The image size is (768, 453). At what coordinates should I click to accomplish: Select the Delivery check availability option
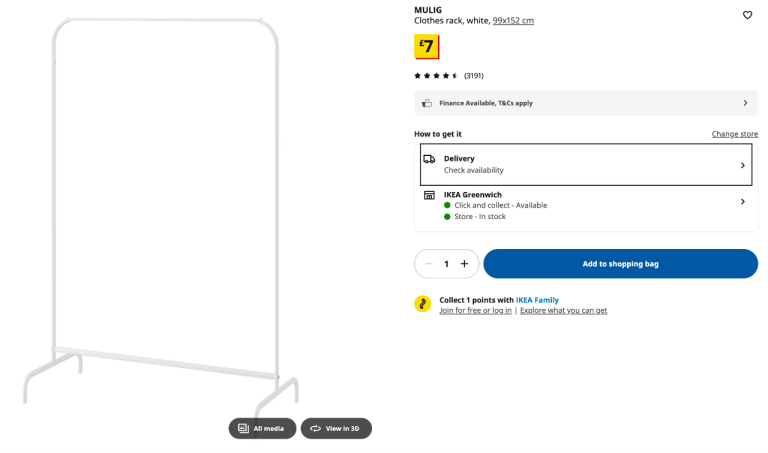[x=586, y=165]
